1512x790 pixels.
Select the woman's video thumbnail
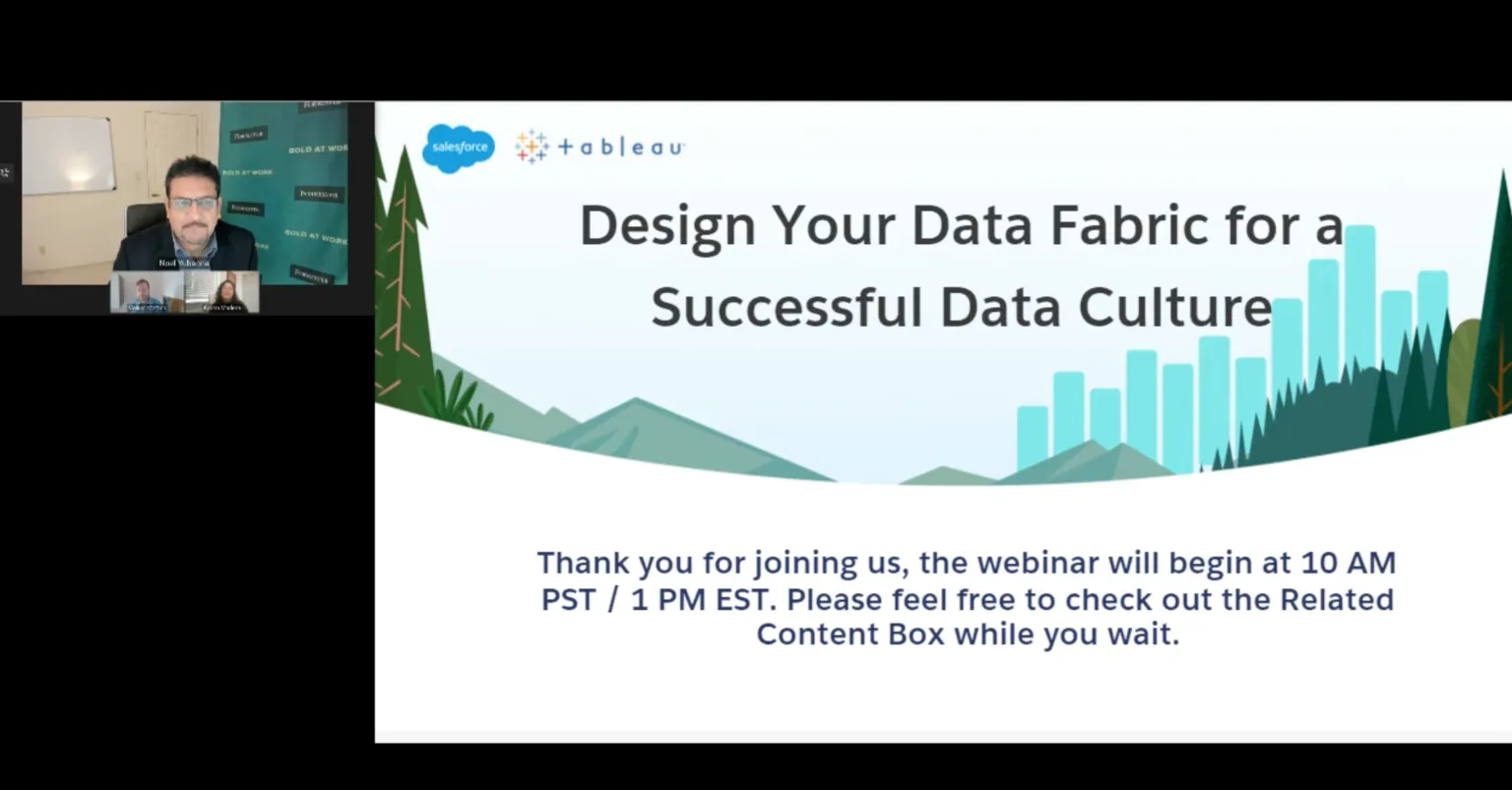222,293
